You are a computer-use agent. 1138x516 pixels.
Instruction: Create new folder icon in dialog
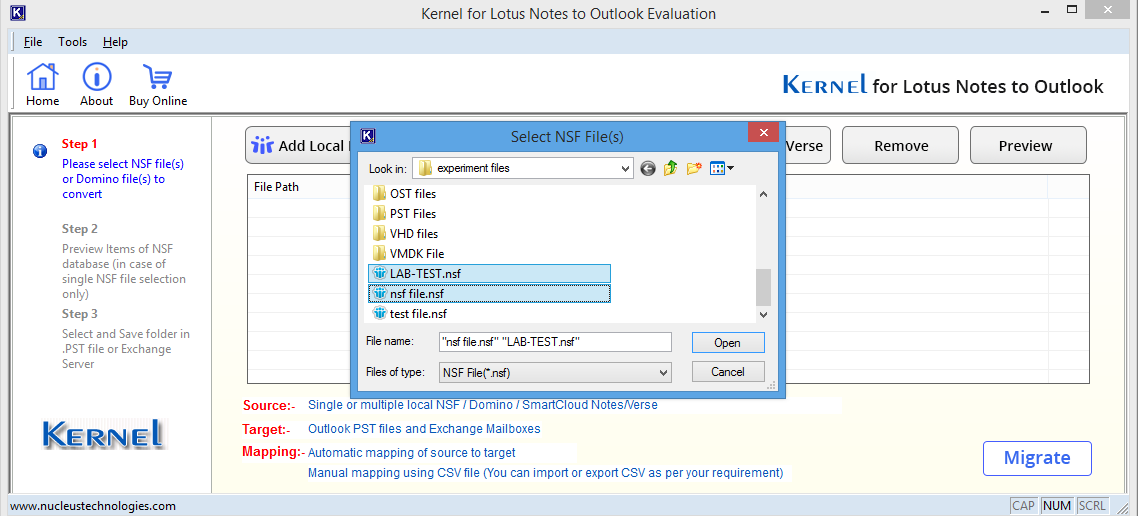click(694, 168)
